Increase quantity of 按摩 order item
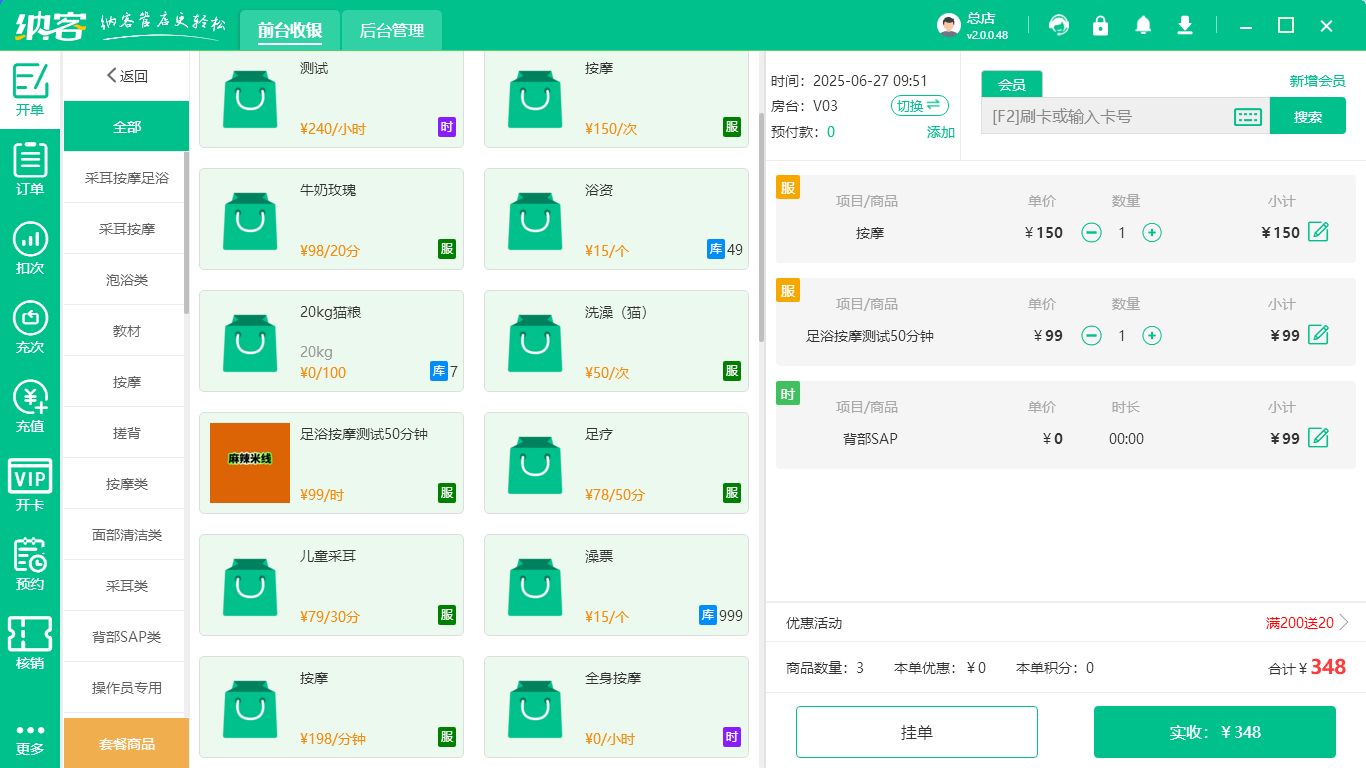1366x768 pixels. click(1152, 233)
